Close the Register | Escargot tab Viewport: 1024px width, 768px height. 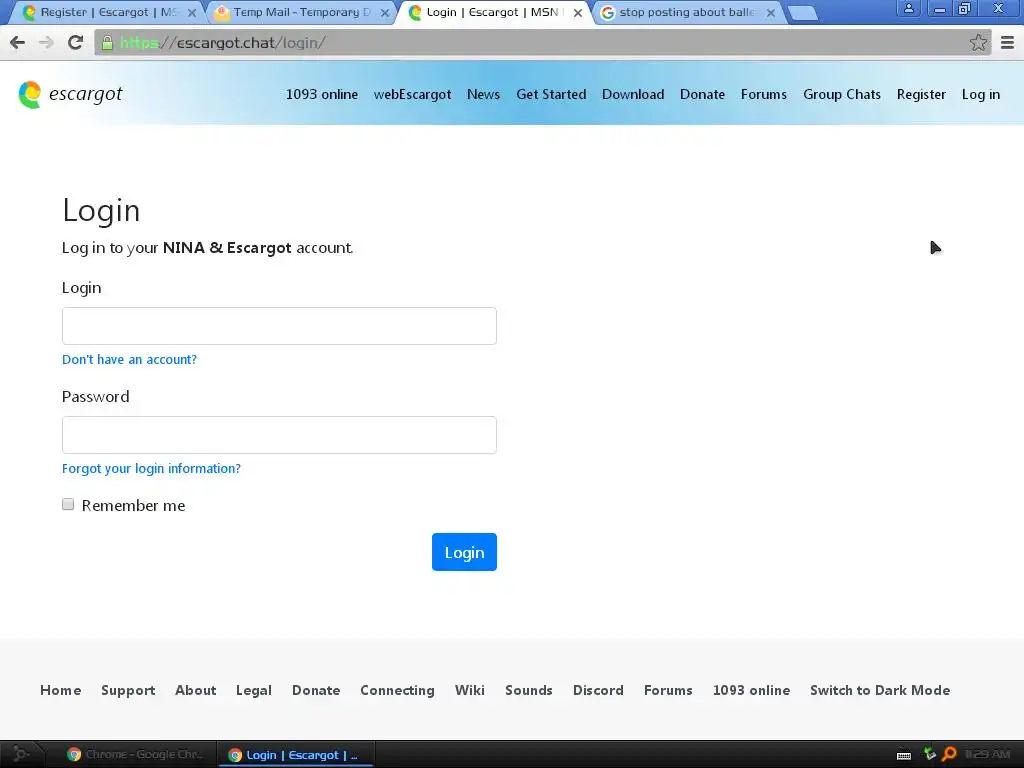click(x=192, y=12)
